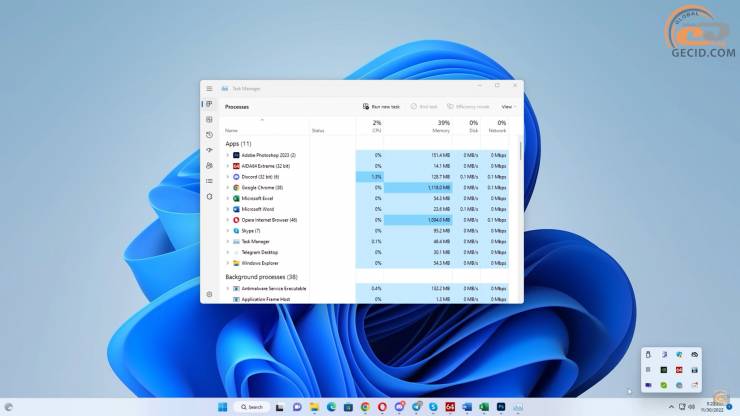
Task: Expand the Skype (7) process group
Action: [227, 231]
